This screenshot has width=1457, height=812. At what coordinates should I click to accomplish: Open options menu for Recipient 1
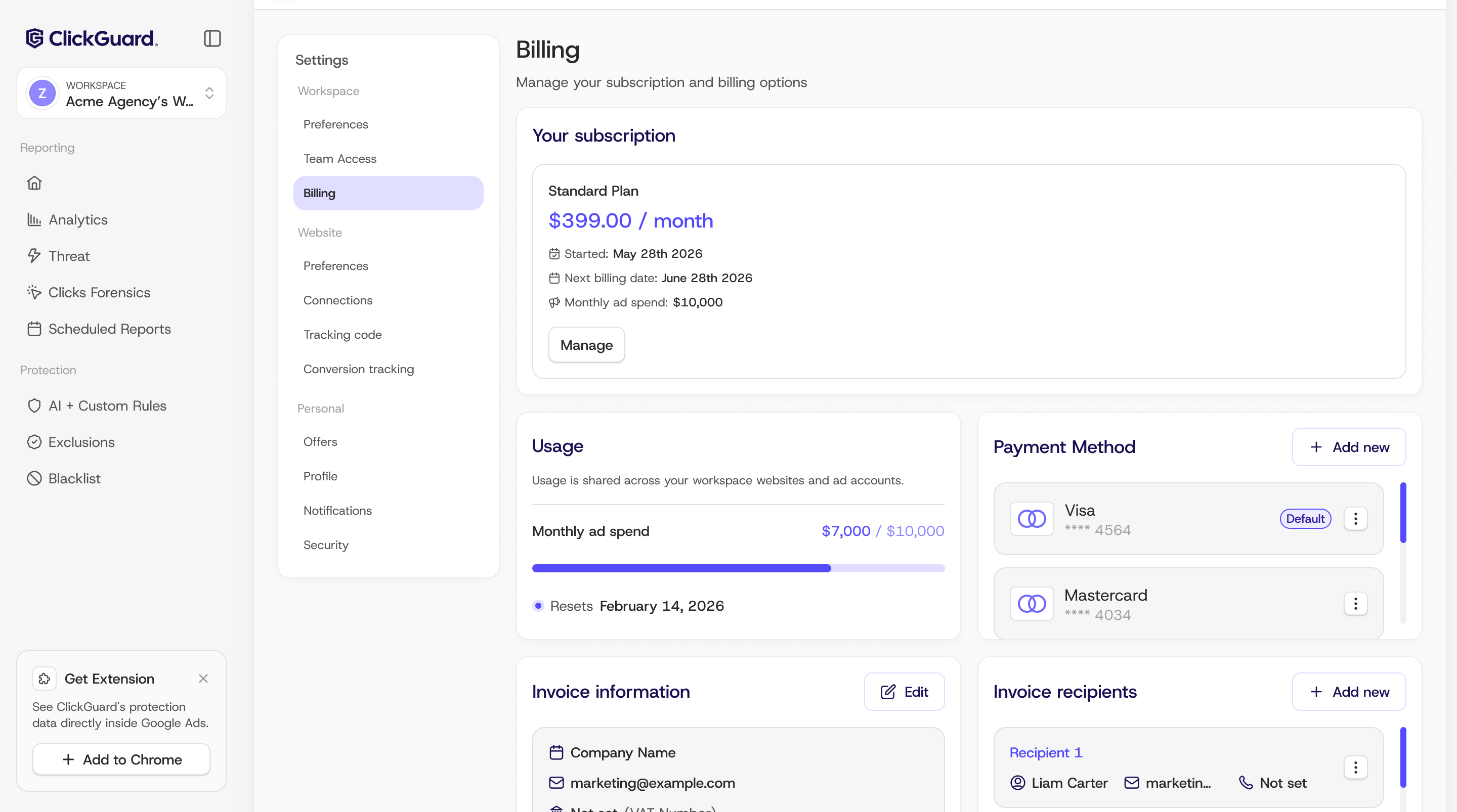(x=1356, y=768)
